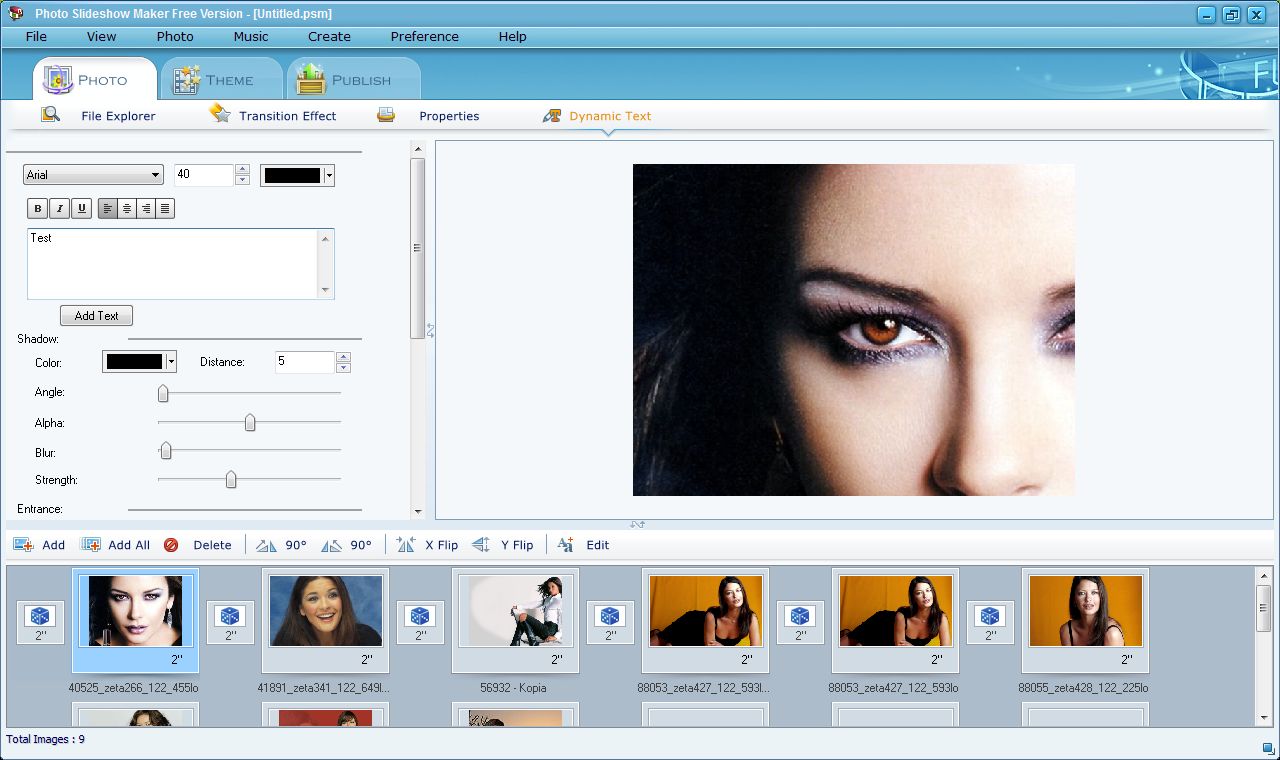This screenshot has height=760, width=1280.
Task: Open the Preference menu
Action: (424, 36)
